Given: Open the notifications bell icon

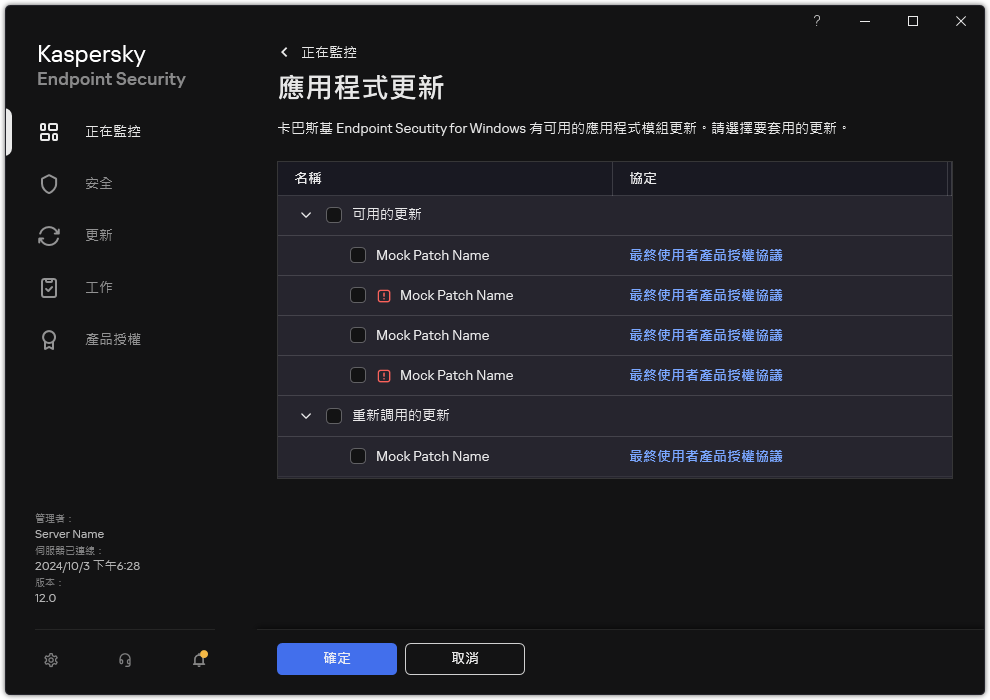Looking at the screenshot, I should (x=198, y=660).
